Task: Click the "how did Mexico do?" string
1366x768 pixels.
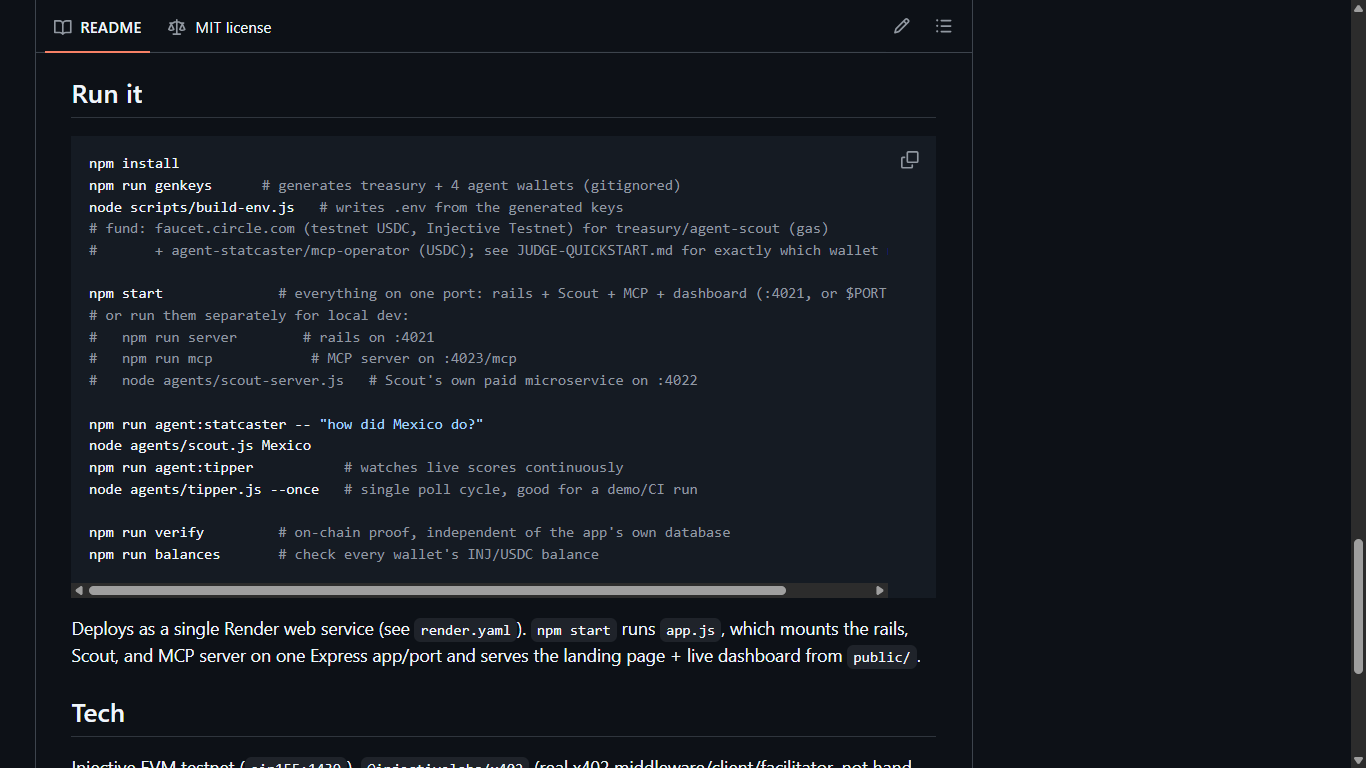Action: tap(401, 424)
